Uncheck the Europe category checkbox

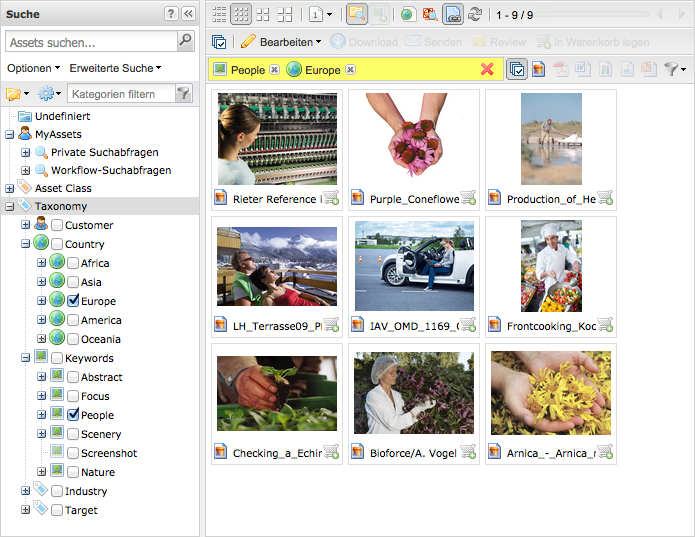point(73,301)
